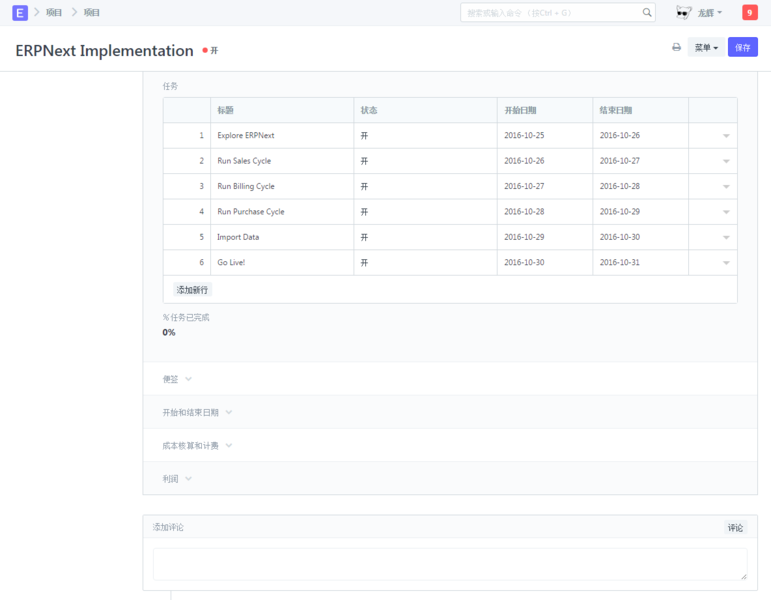Expand the 开始和结束日期 section
771x600 pixels.
(x=197, y=413)
